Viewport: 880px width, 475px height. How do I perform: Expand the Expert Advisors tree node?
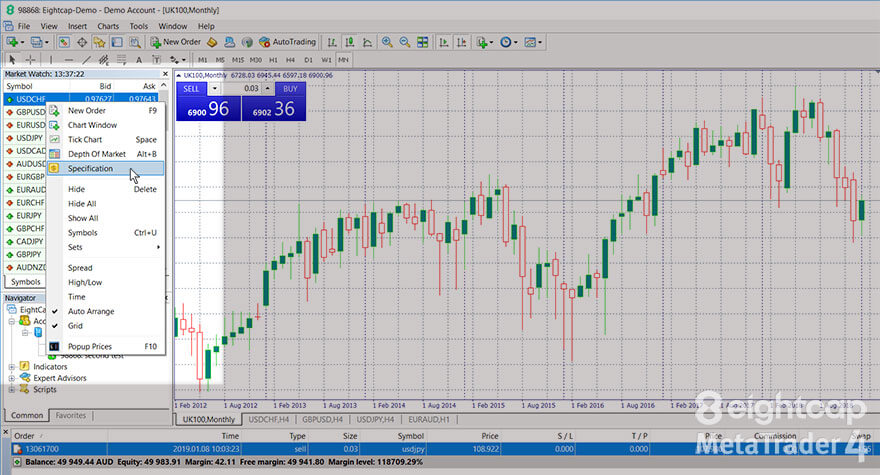click(12, 378)
